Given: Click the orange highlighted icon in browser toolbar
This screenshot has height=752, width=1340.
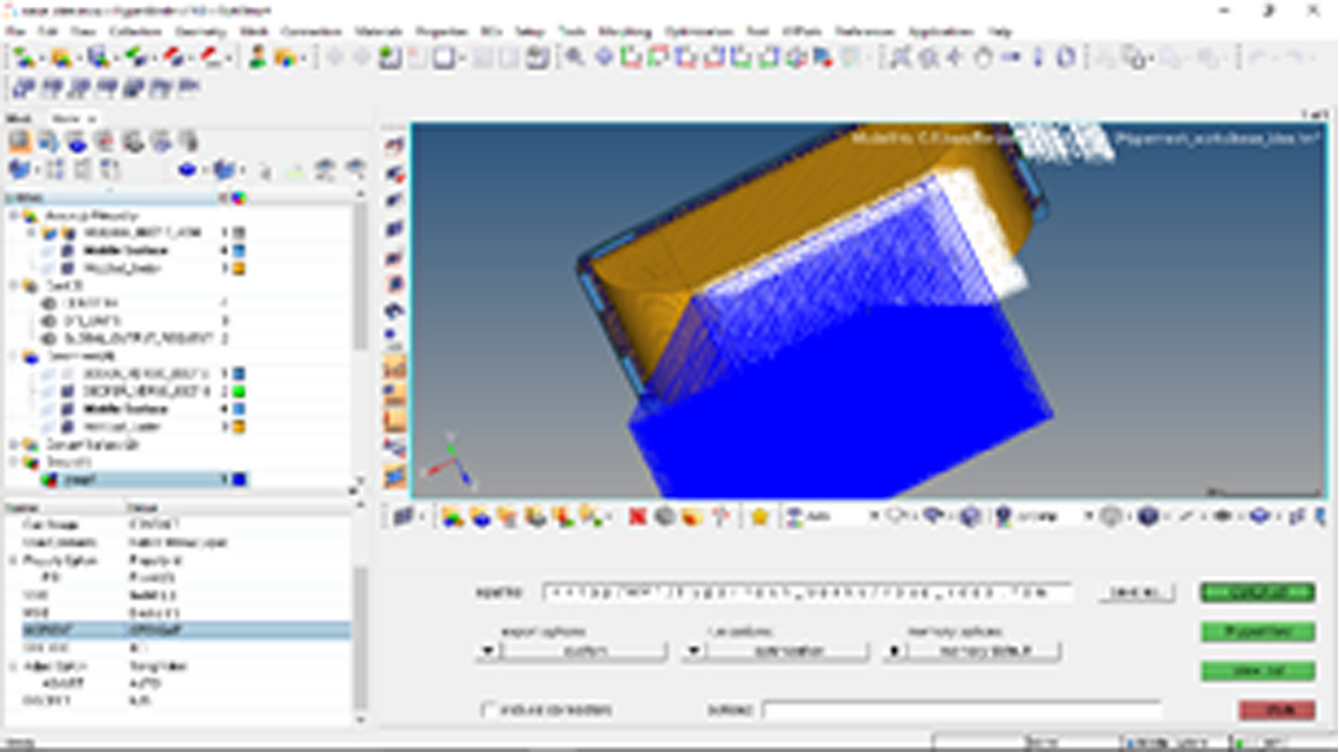Looking at the screenshot, I should click(x=19, y=142).
